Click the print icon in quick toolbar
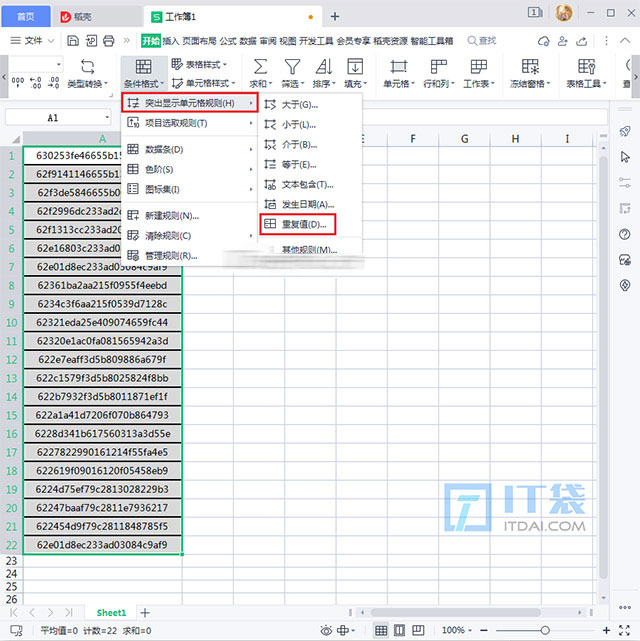The width and height of the screenshot is (640, 641). point(109,40)
